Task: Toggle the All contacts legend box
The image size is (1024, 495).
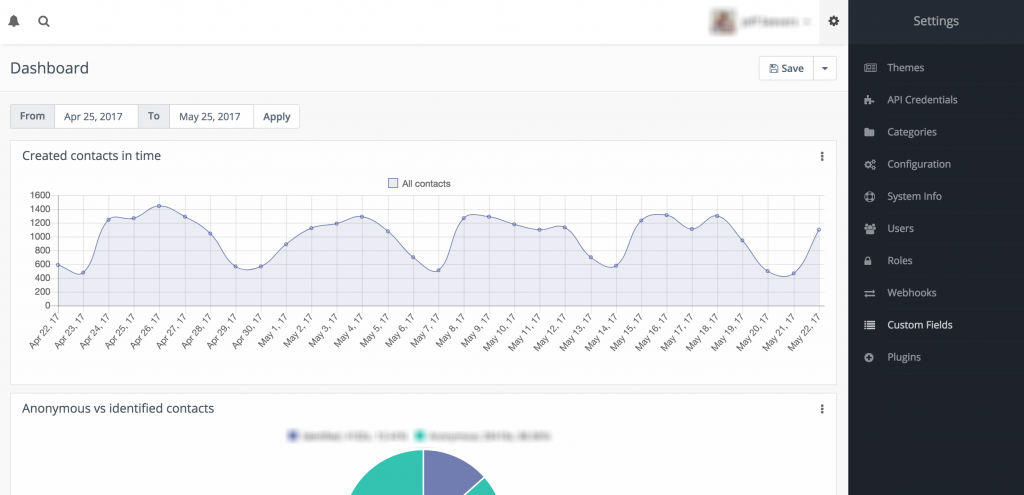Action: pos(393,184)
